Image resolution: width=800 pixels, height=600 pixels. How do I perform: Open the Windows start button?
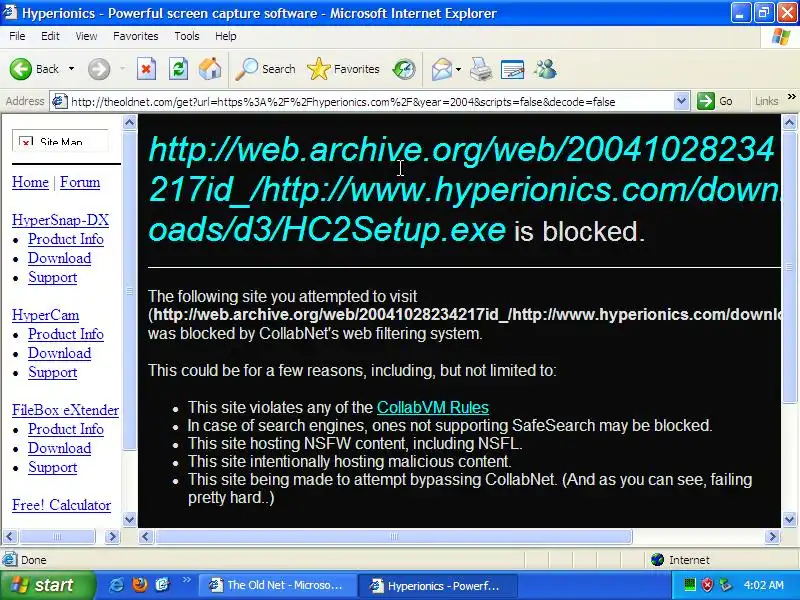click(47, 585)
